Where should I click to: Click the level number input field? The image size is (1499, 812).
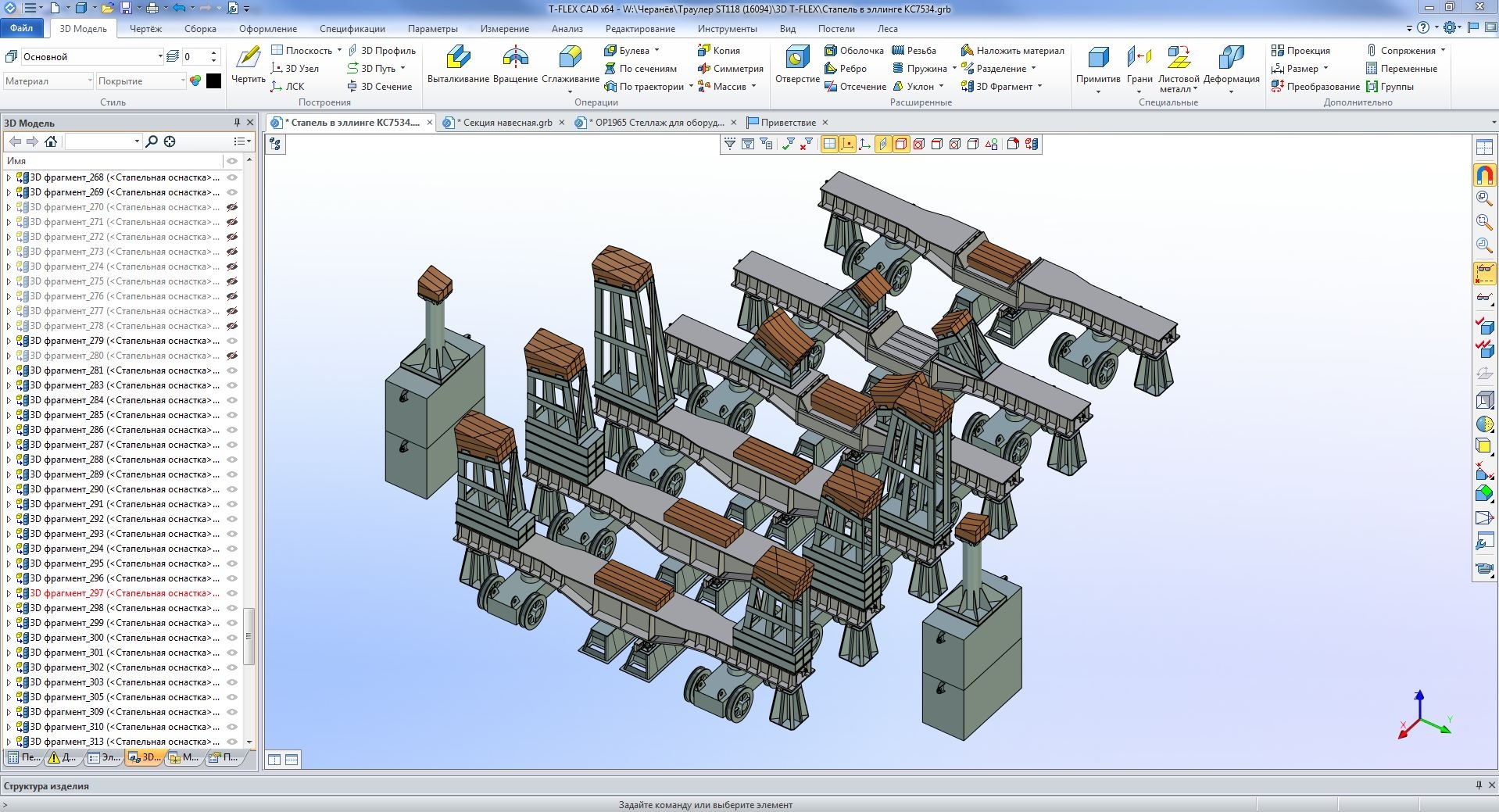coord(195,56)
